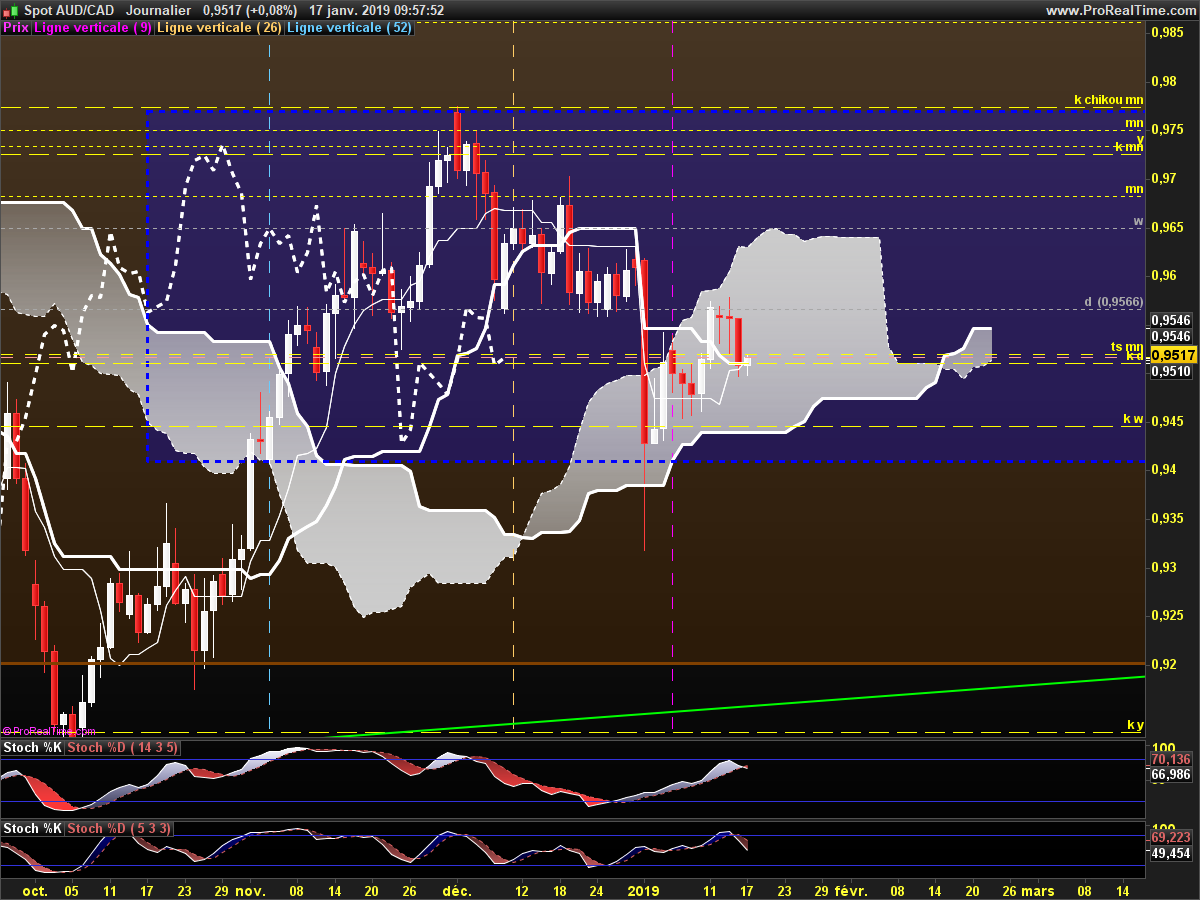Click the k w level label
This screenshot has height=900, width=1200.
(x=1132, y=418)
